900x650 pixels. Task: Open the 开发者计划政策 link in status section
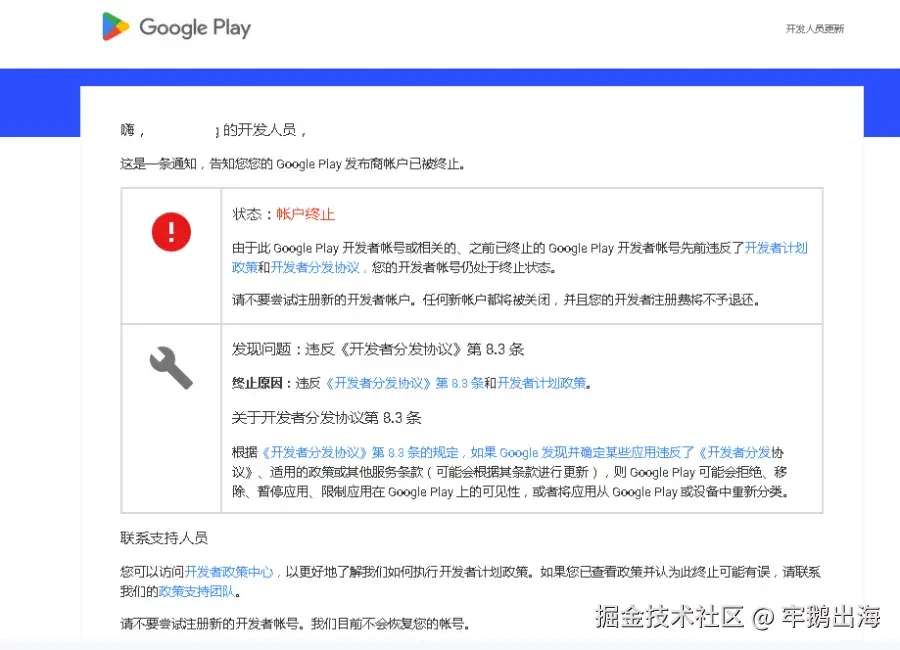776,248
